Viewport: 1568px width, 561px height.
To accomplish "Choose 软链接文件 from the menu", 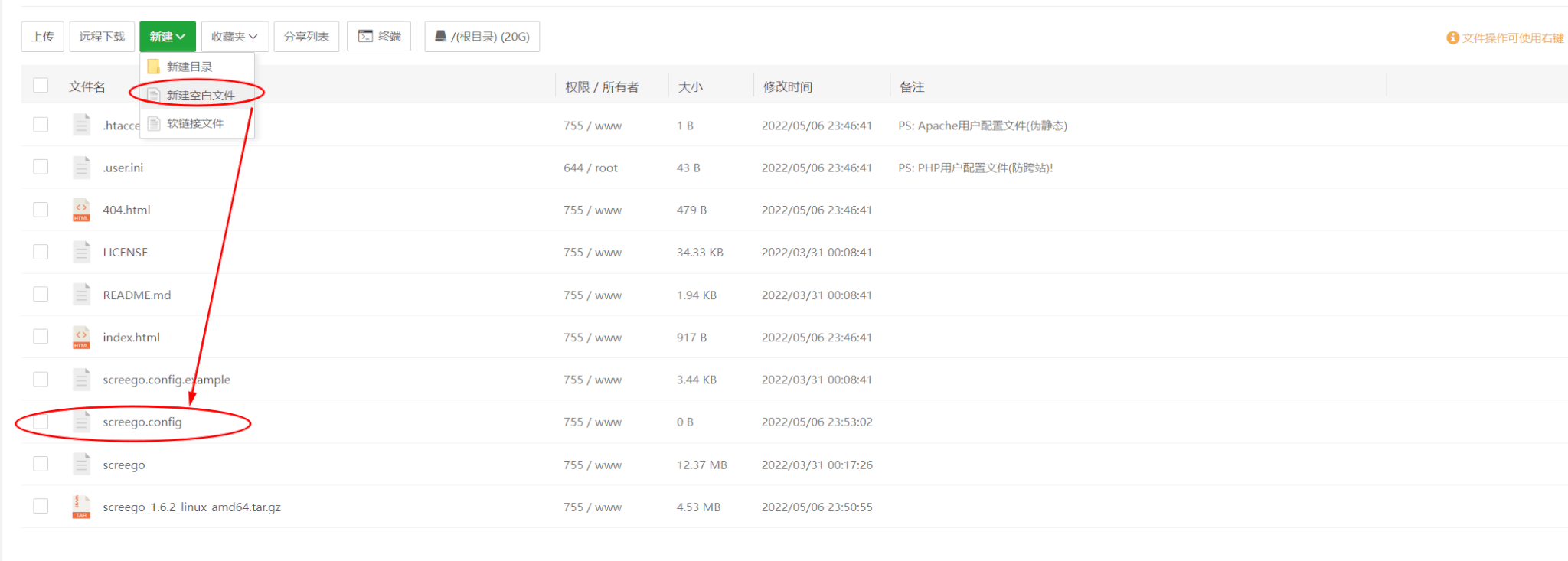I will pyautogui.click(x=197, y=123).
